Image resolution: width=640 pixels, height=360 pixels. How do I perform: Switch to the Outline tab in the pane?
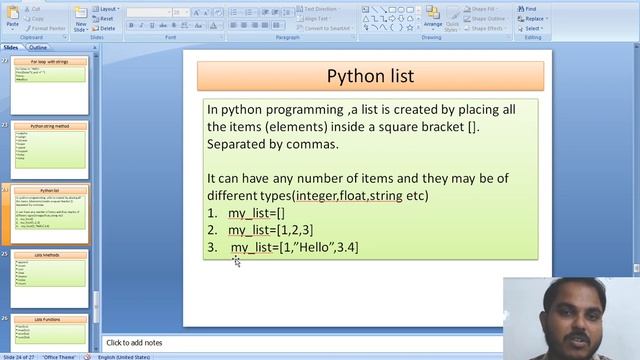pyautogui.click(x=38, y=47)
